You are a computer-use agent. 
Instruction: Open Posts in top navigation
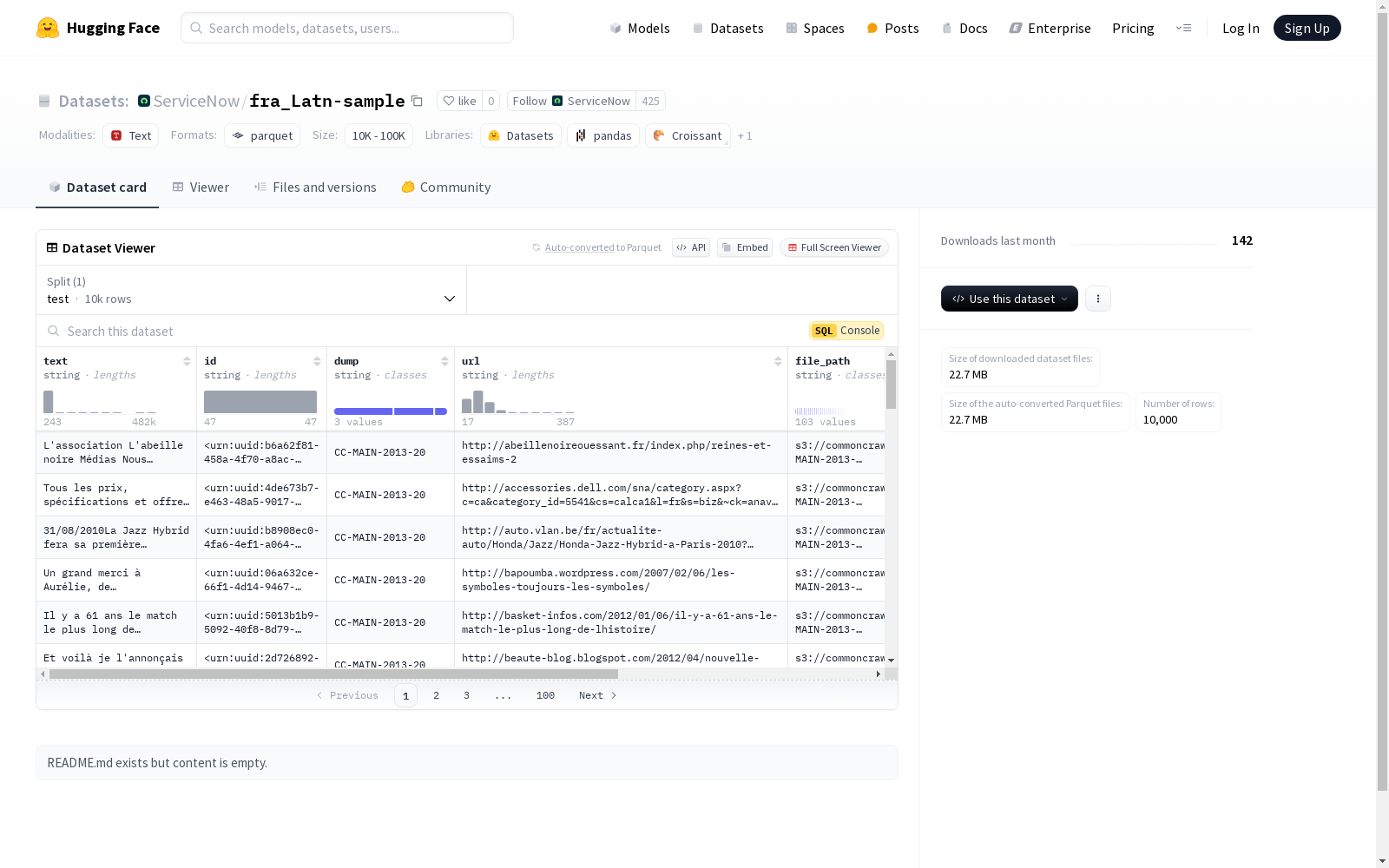893,28
